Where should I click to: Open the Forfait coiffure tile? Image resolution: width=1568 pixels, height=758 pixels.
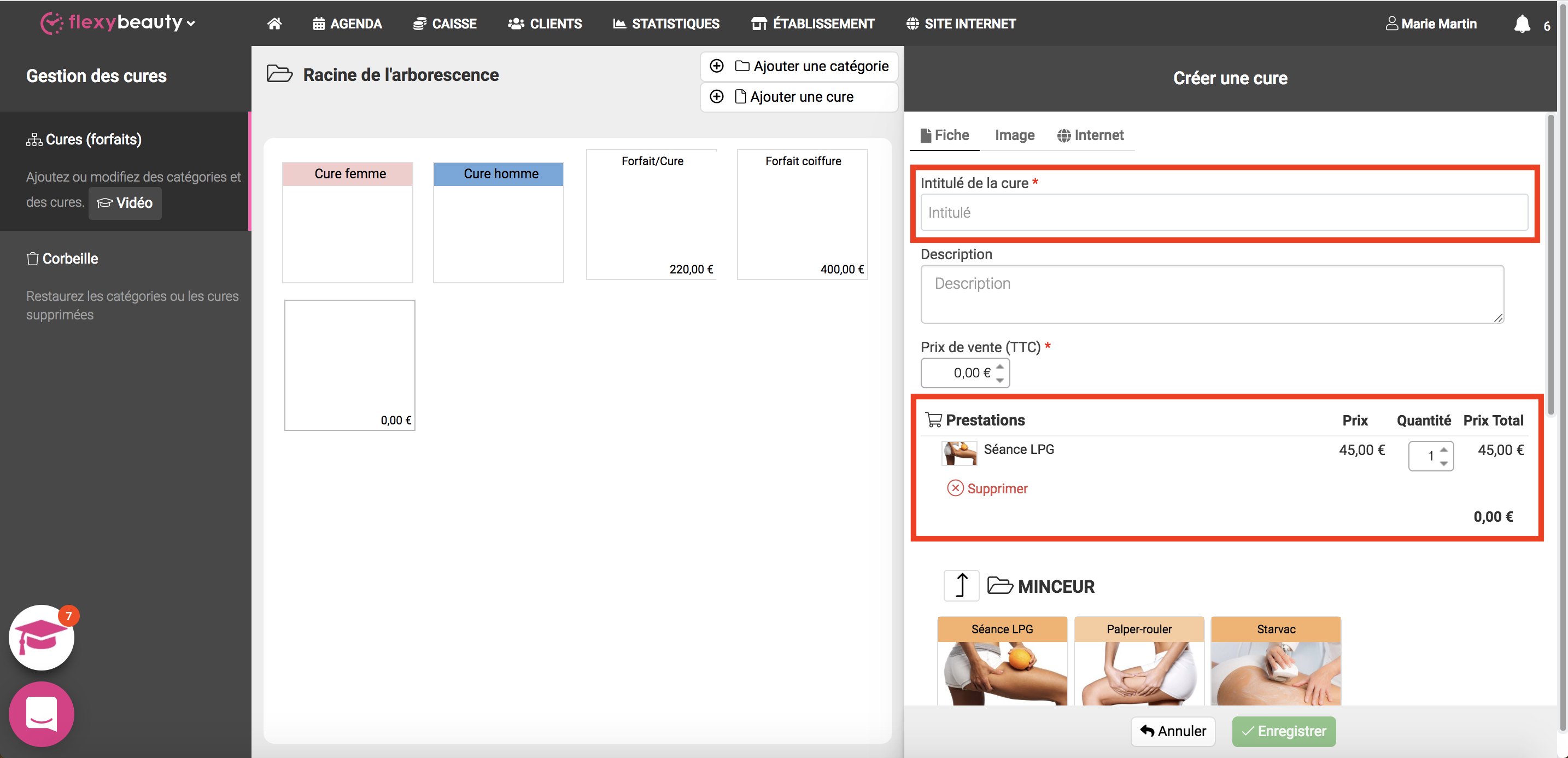[802, 214]
